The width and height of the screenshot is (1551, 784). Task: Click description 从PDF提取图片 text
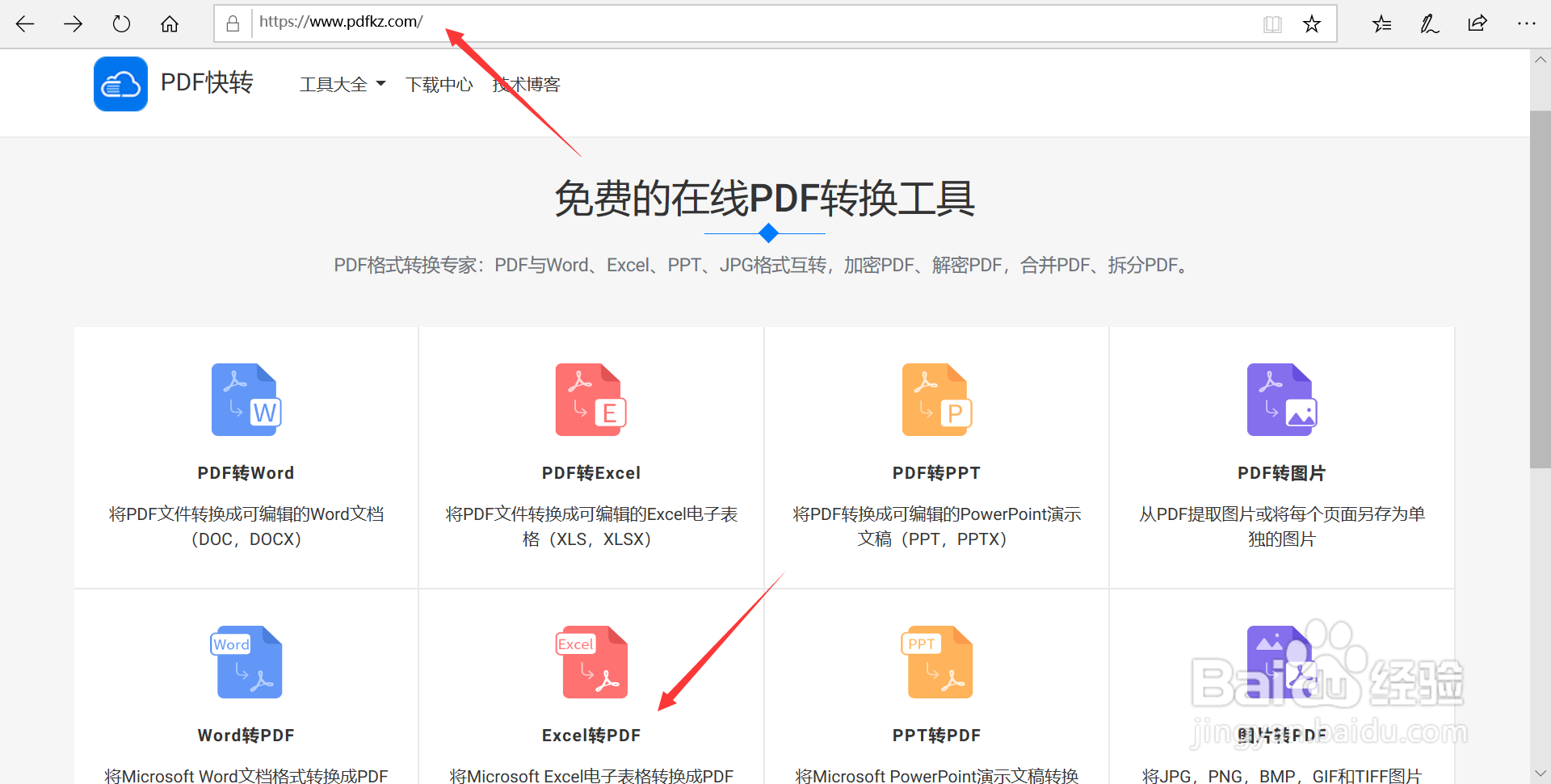1282,526
